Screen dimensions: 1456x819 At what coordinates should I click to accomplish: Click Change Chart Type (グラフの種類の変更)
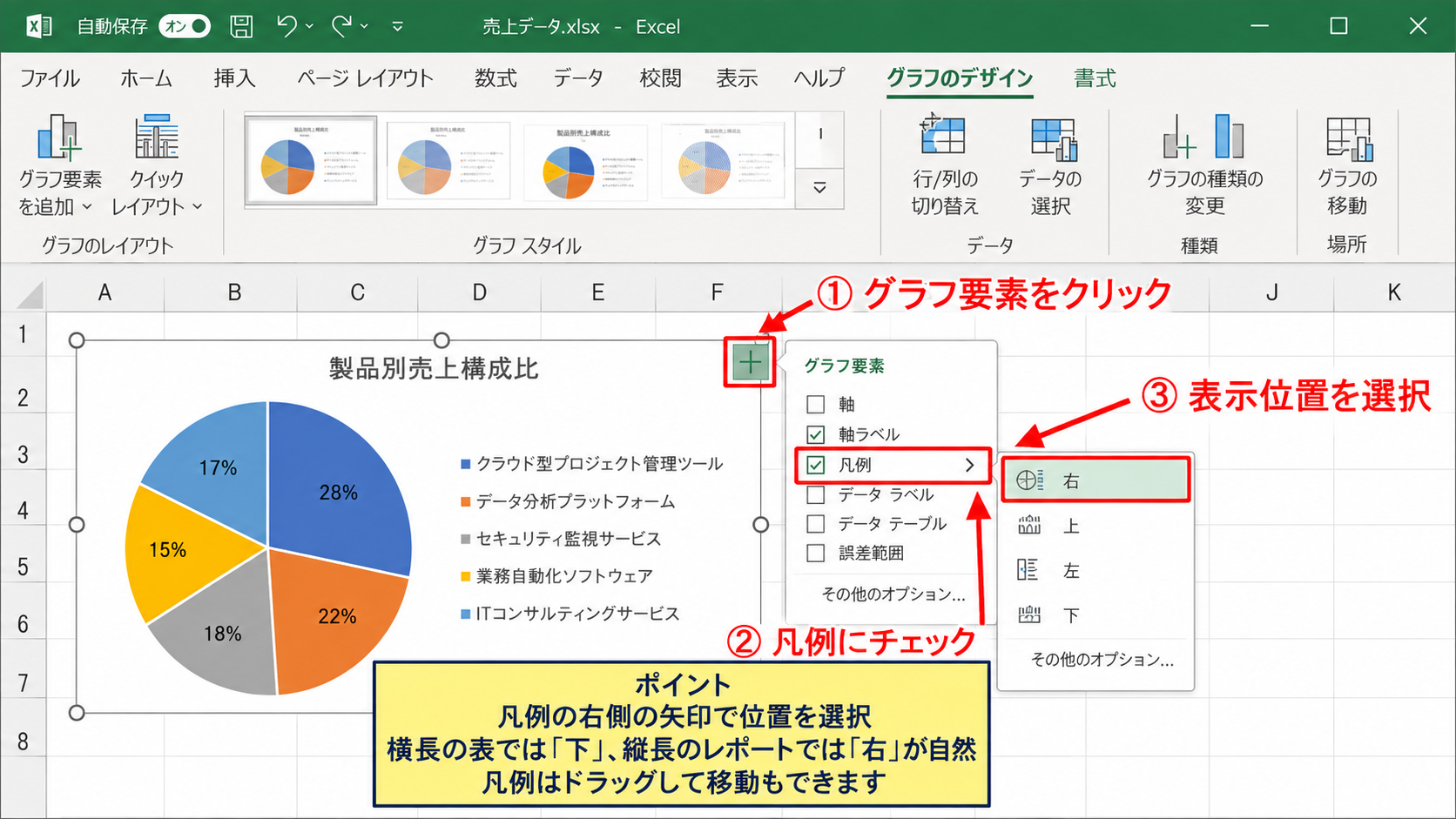pos(1204,165)
